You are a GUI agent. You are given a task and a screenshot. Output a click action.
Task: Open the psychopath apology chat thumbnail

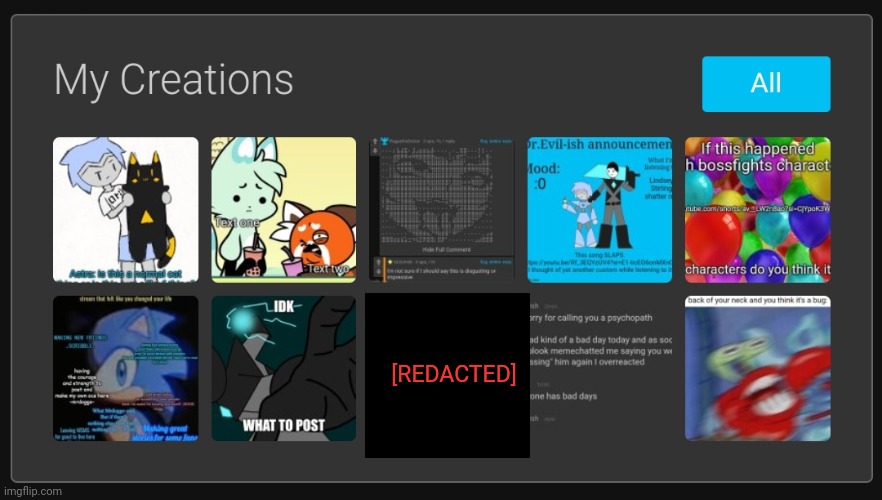pos(601,368)
